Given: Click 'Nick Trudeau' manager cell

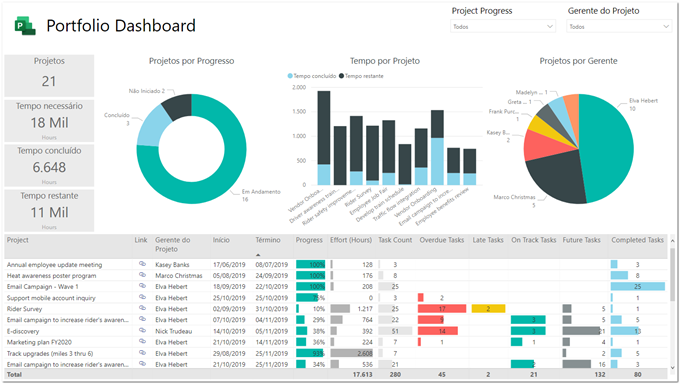Looking at the screenshot, I should (x=173, y=331).
